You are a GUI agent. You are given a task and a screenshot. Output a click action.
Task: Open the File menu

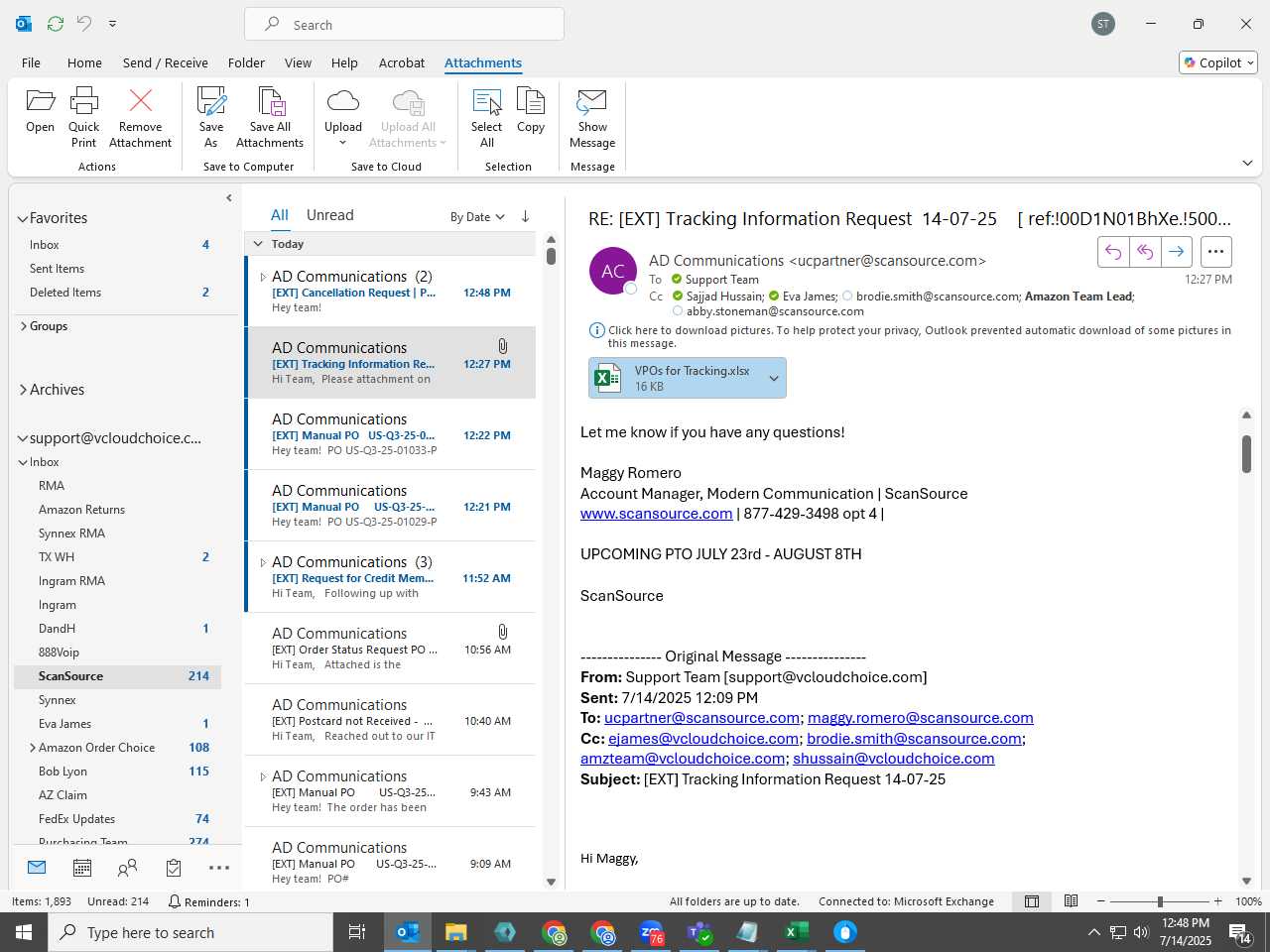[31, 62]
